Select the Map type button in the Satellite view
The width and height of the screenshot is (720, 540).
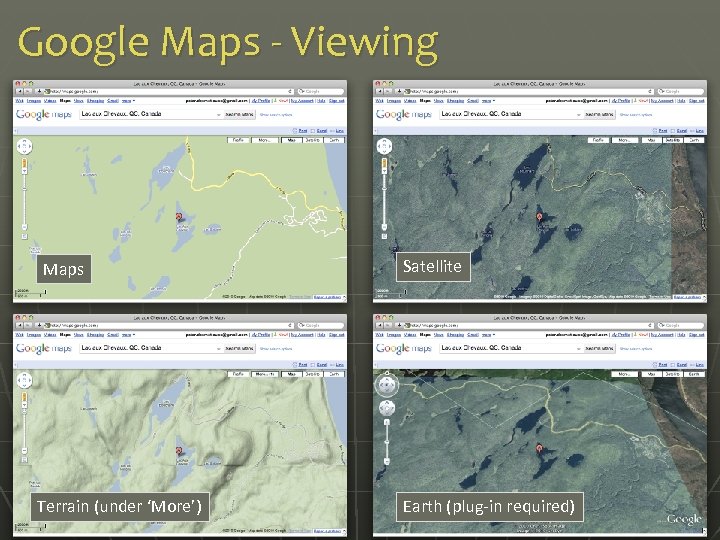(651, 140)
